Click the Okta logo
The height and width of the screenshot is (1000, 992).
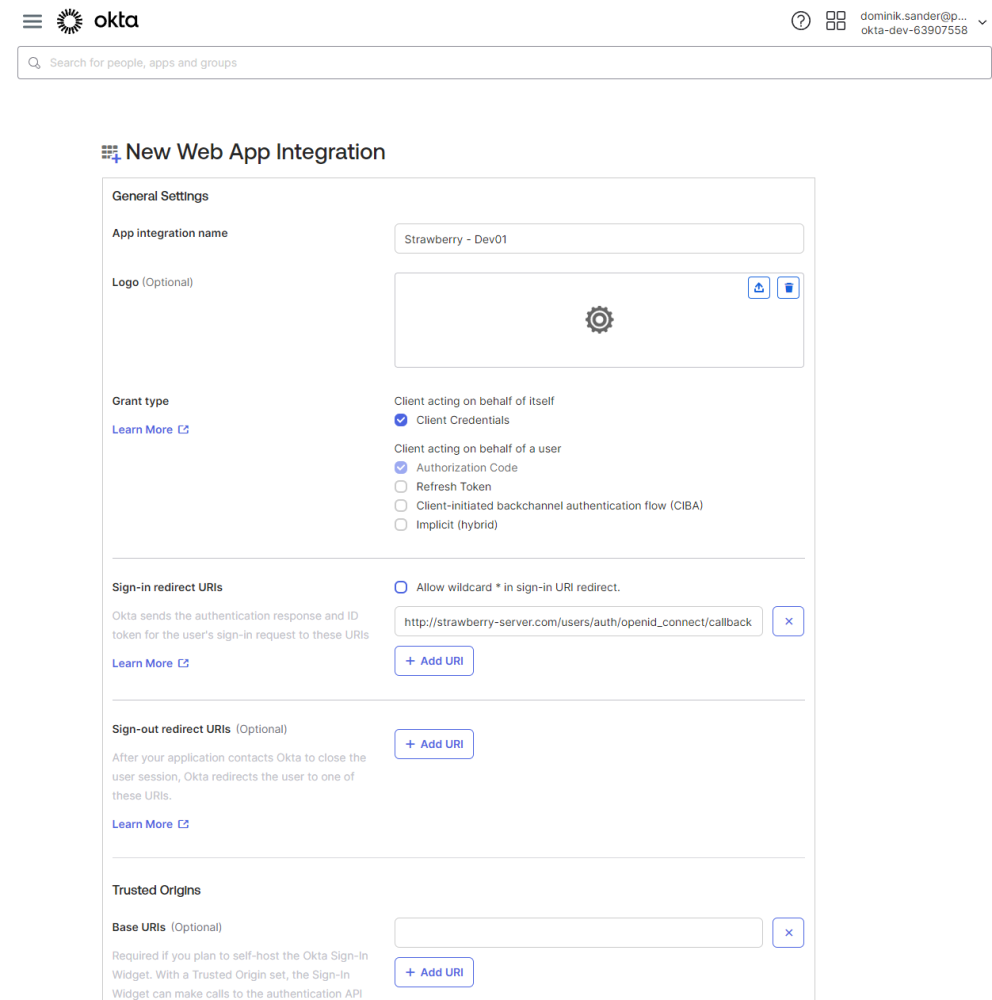point(98,21)
